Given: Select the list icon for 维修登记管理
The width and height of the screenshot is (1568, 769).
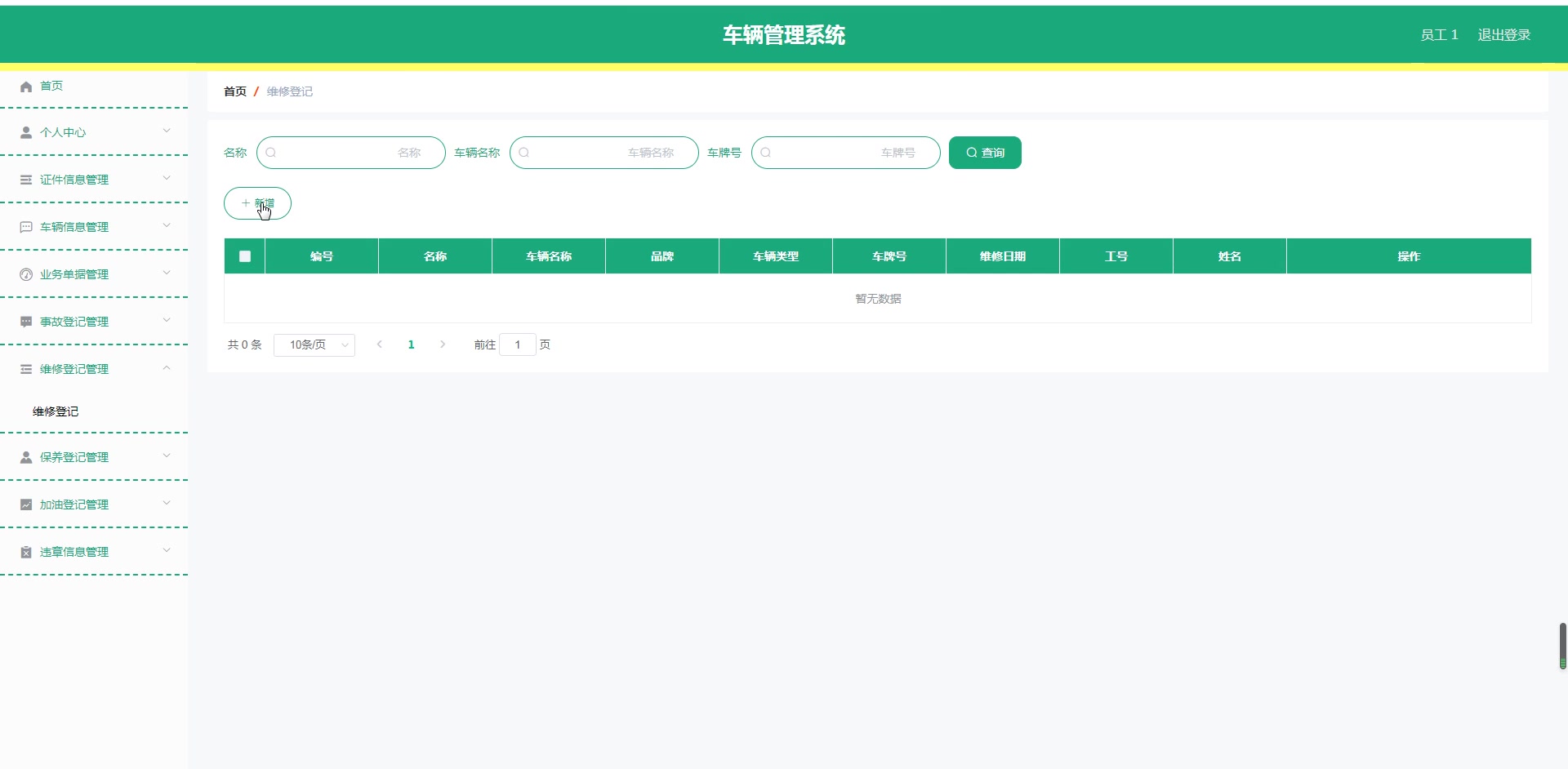Looking at the screenshot, I should (x=25, y=368).
